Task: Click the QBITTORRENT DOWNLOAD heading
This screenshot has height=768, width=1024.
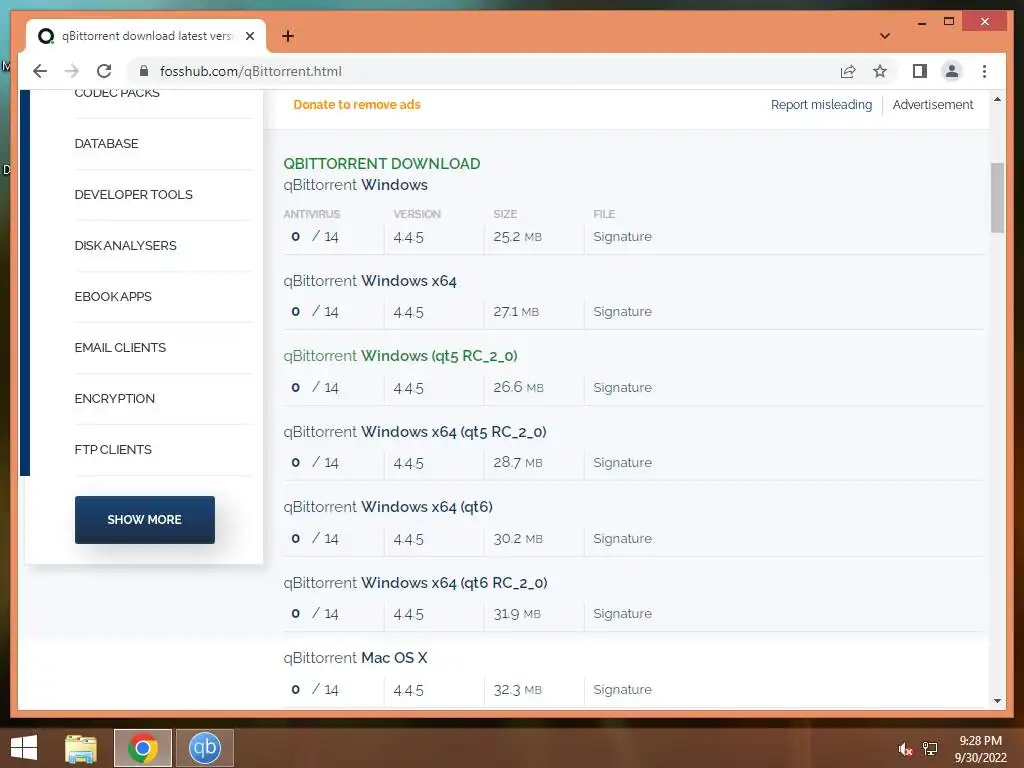Action: tap(382, 164)
